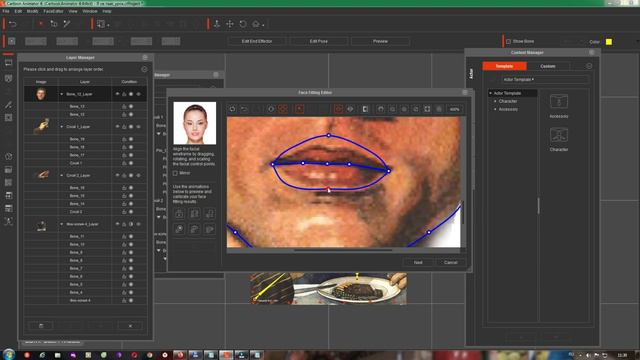The width and height of the screenshot is (640, 360).
Task: Click the fit-to-window icon in Face Fitting toolbar
Action: (427, 109)
